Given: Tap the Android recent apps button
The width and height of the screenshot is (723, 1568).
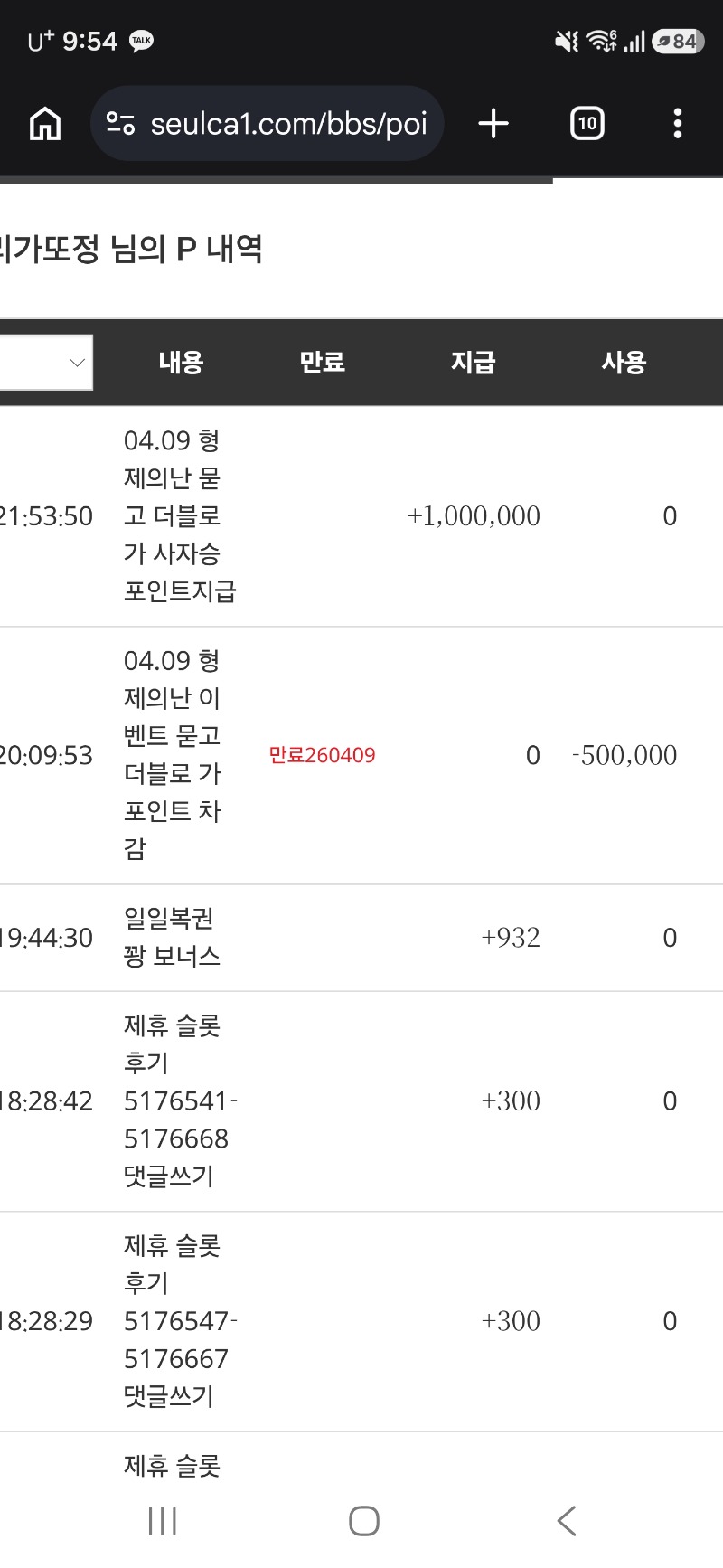Looking at the screenshot, I should pyautogui.click(x=163, y=1521).
